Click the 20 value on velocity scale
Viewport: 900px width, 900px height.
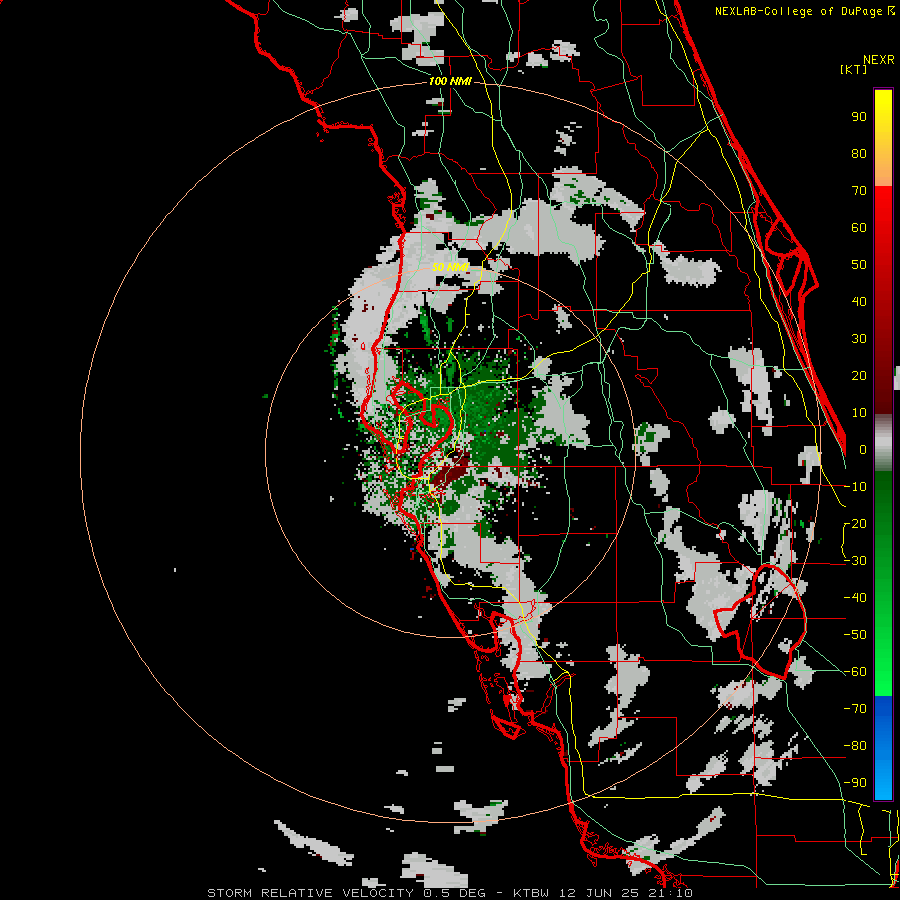[859, 376]
